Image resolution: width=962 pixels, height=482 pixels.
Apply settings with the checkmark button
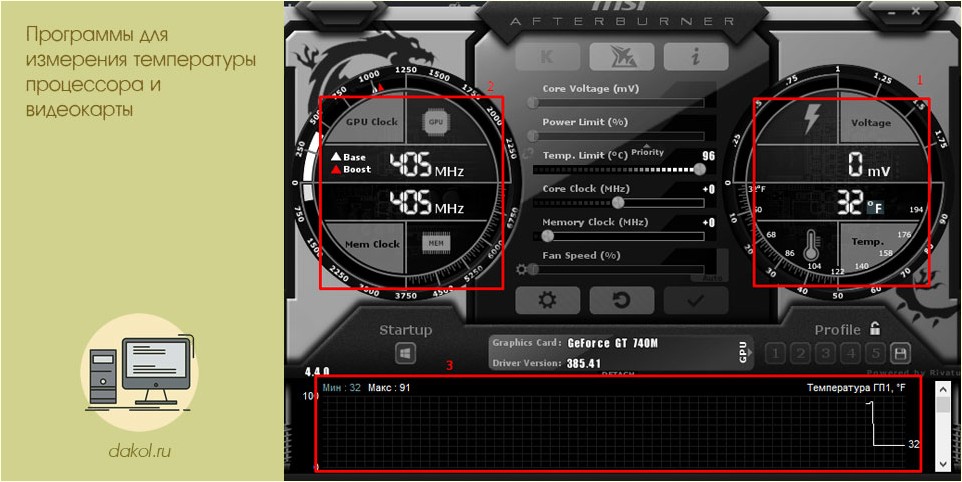pos(696,300)
